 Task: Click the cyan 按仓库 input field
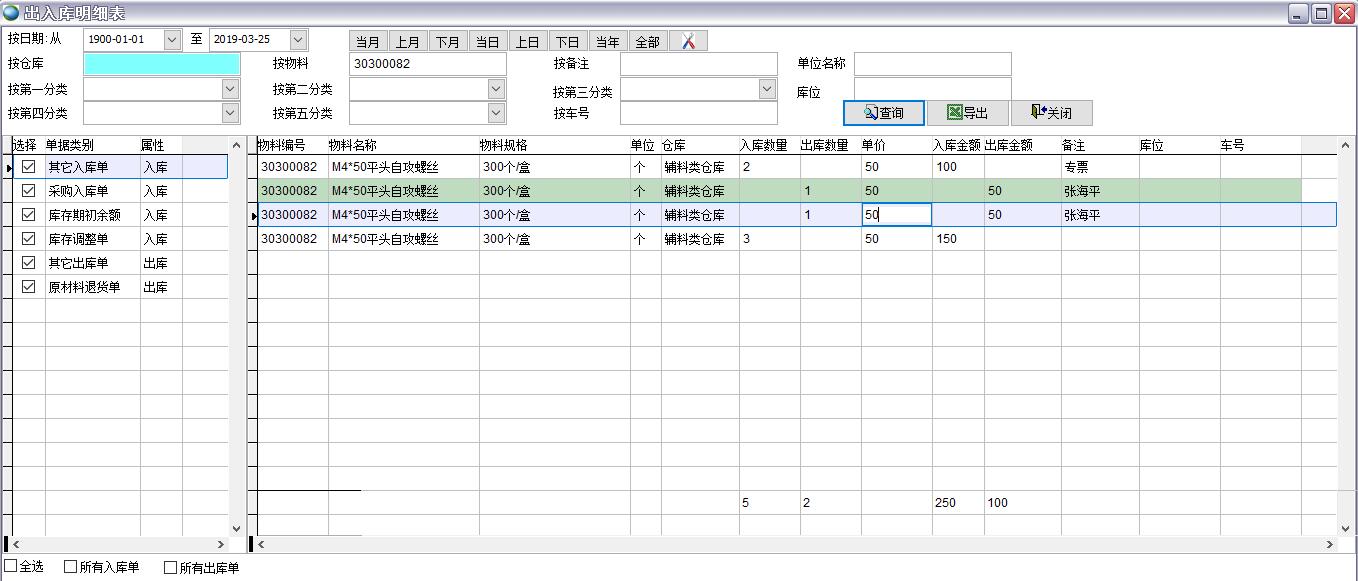pos(162,64)
